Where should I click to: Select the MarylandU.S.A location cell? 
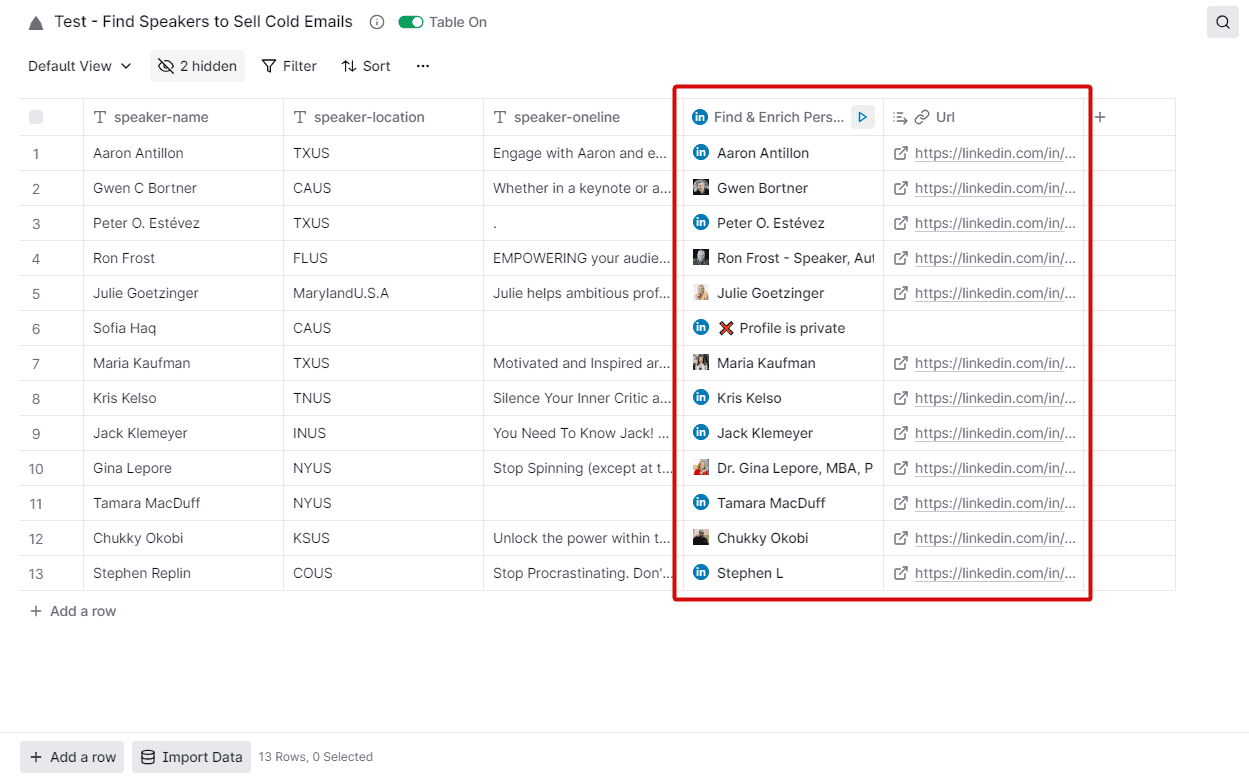tap(383, 293)
